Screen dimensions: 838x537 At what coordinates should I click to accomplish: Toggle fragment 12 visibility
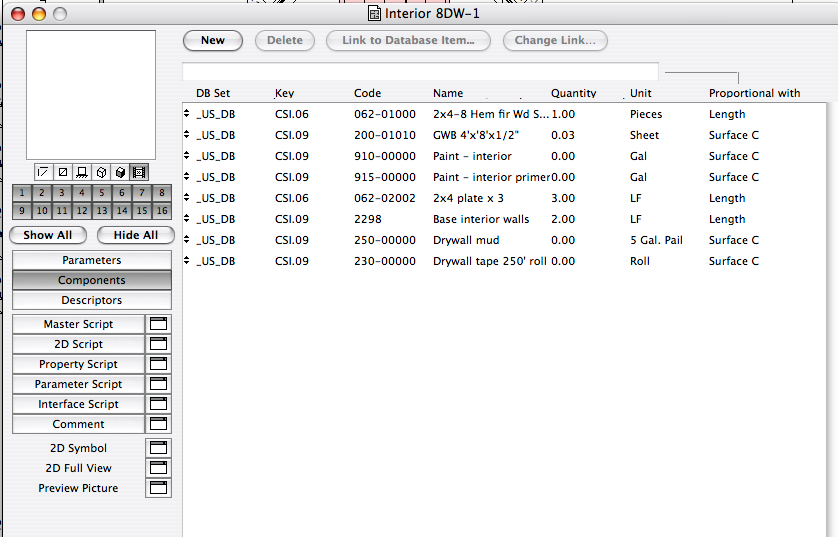(x=82, y=211)
